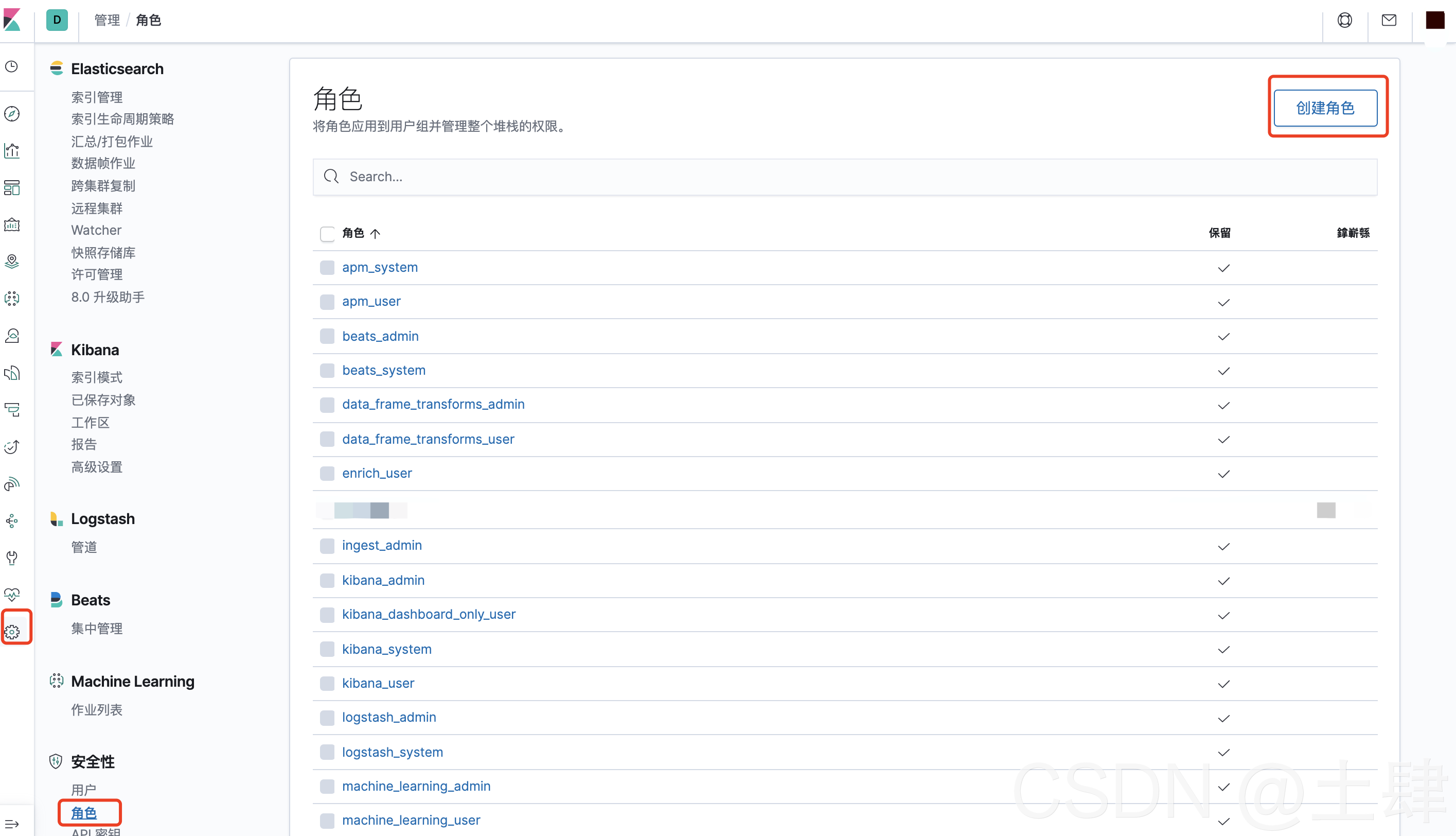Expand the side navigation arrow icon
This screenshot has width=1456, height=836.
pyautogui.click(x=12, y=824)
